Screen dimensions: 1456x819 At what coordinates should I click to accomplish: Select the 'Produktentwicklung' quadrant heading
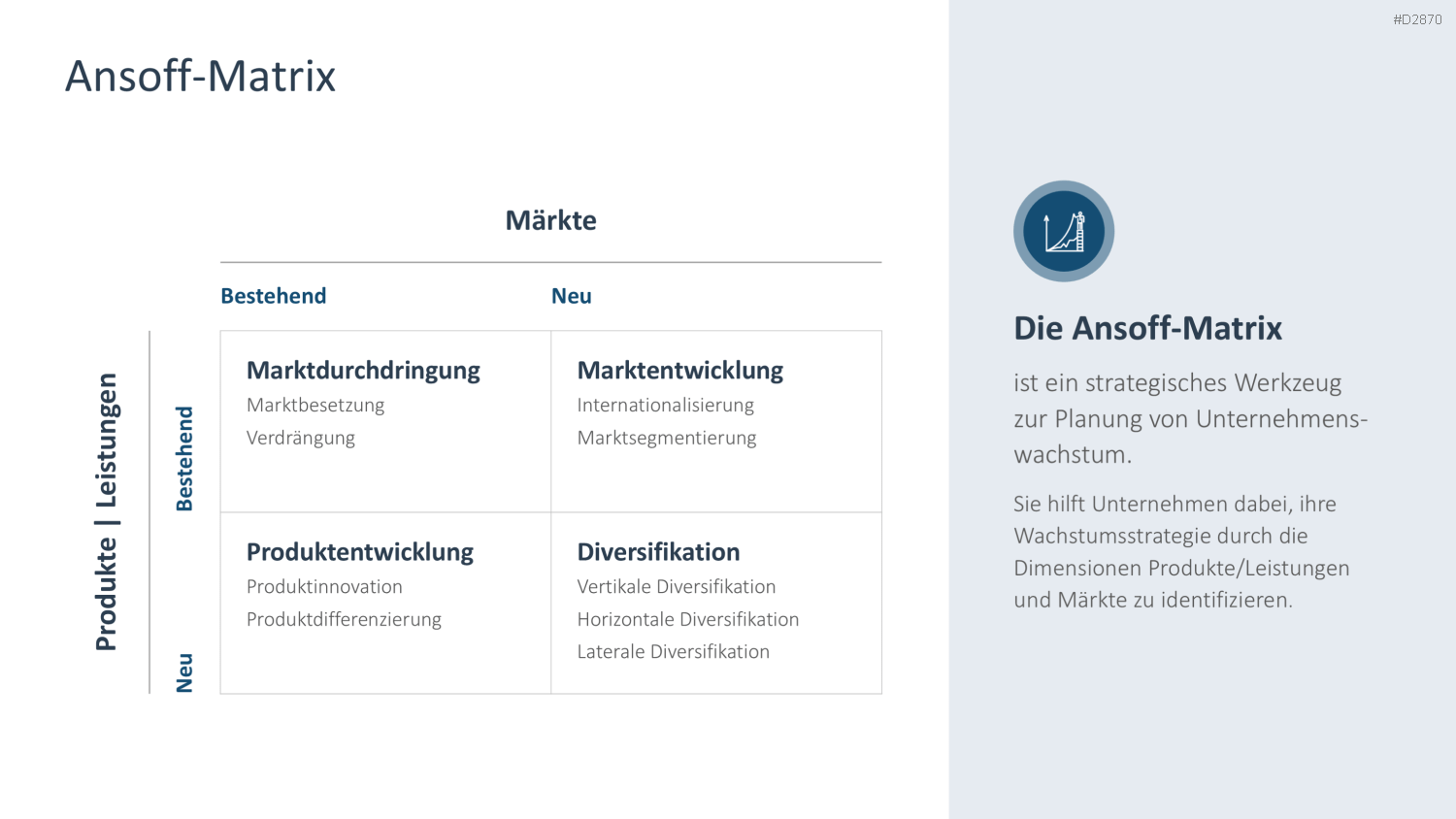click(360, 552)
